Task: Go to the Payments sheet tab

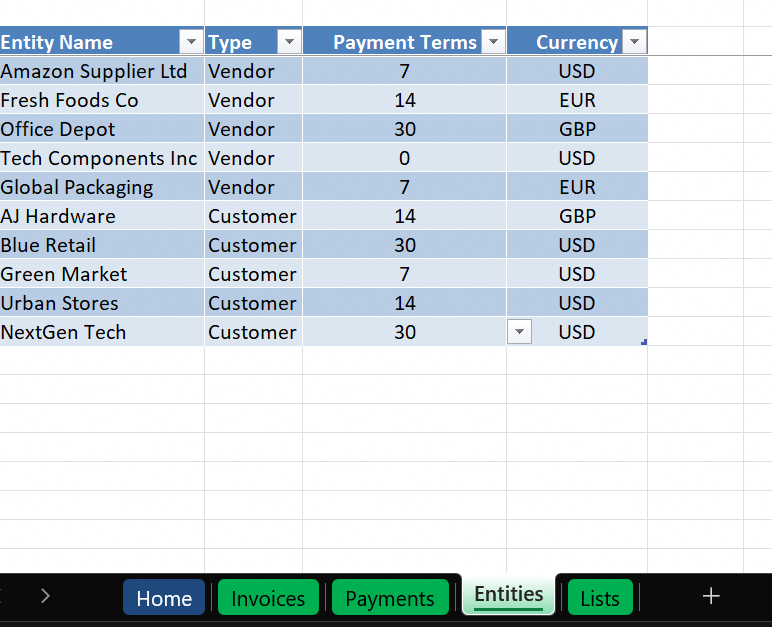Action: point(390,598)
